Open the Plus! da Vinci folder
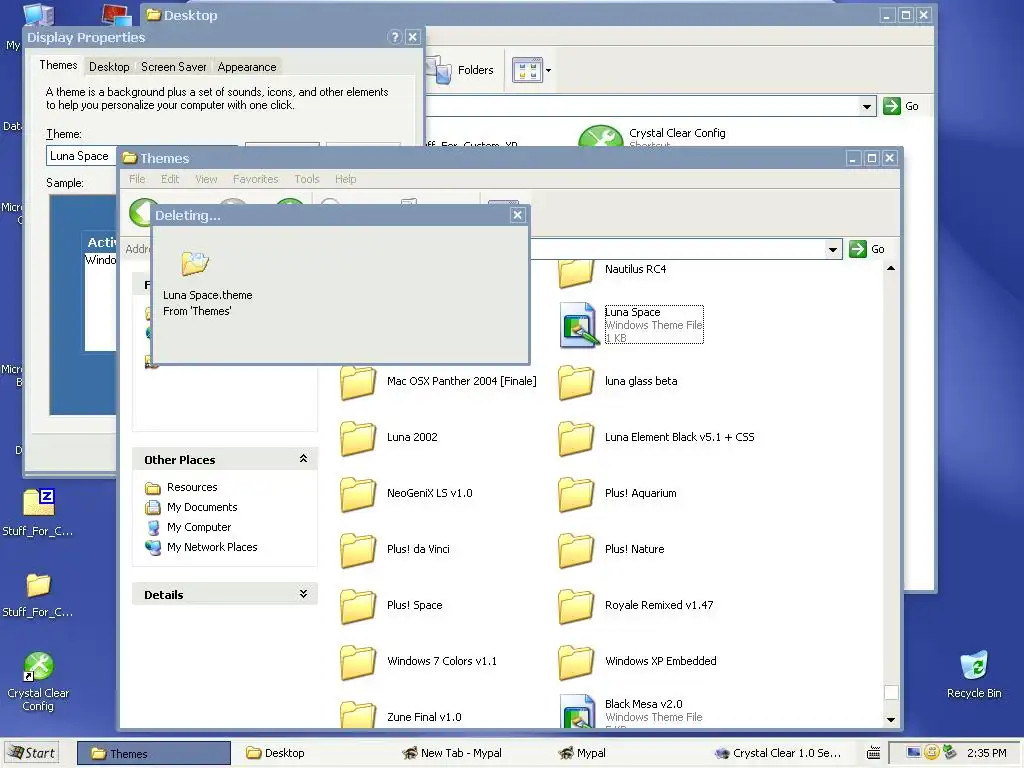 tap(395, 550)
